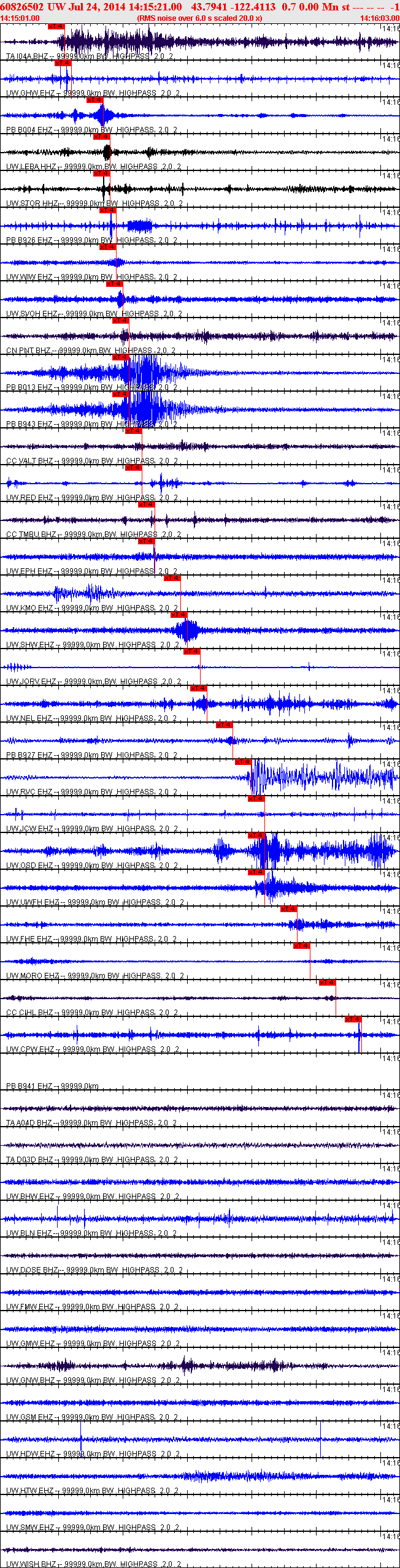Select red pick flag on CC CIHL trace
400x1568 pixels.
[x=327, y=983]
